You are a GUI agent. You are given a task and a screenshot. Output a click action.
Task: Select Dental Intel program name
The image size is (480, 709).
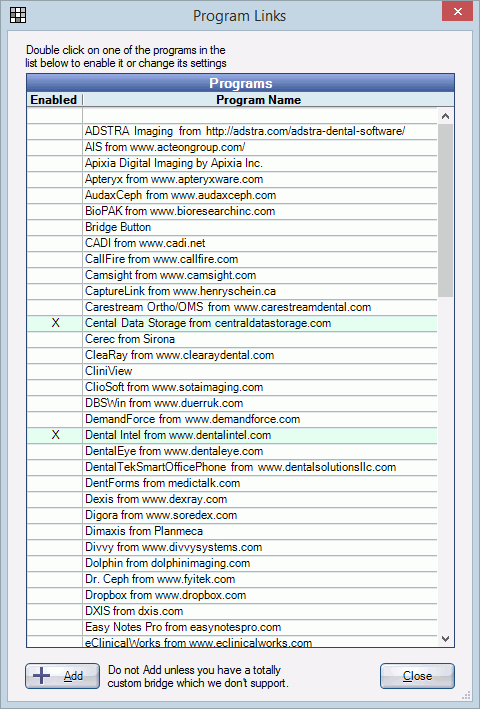pos(178,435)
